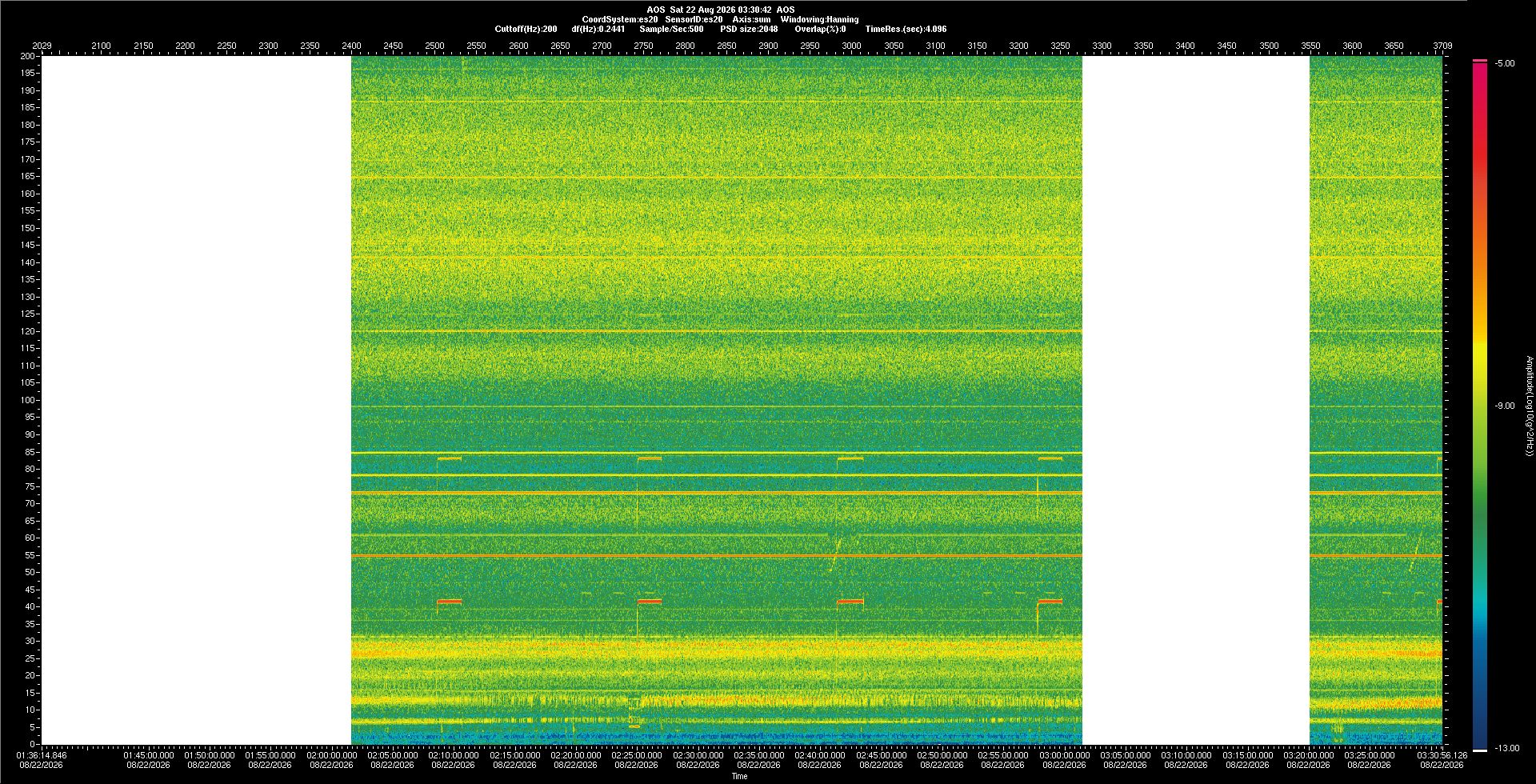Click the '165' label on the frequency axis
Screen dimensions: 1536x784
pos(28,176)
